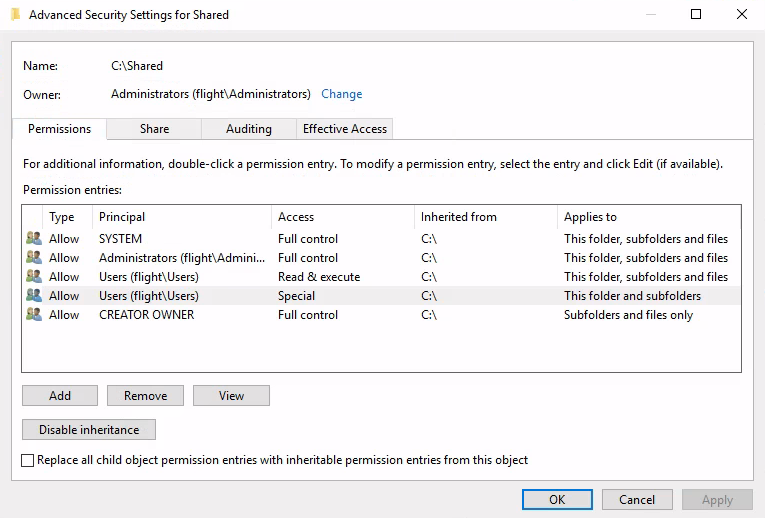765x518 pixels.
Task: Click Subfolders and files only cell
Action: 628,315
